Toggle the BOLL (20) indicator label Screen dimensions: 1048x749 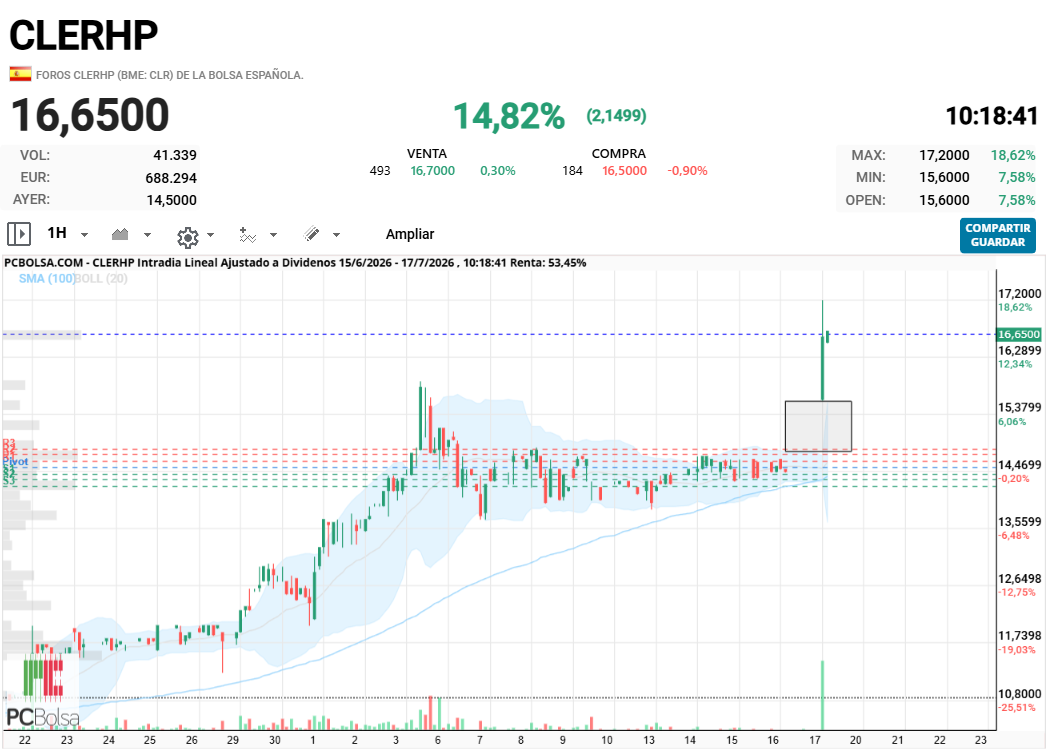[101, 278]
